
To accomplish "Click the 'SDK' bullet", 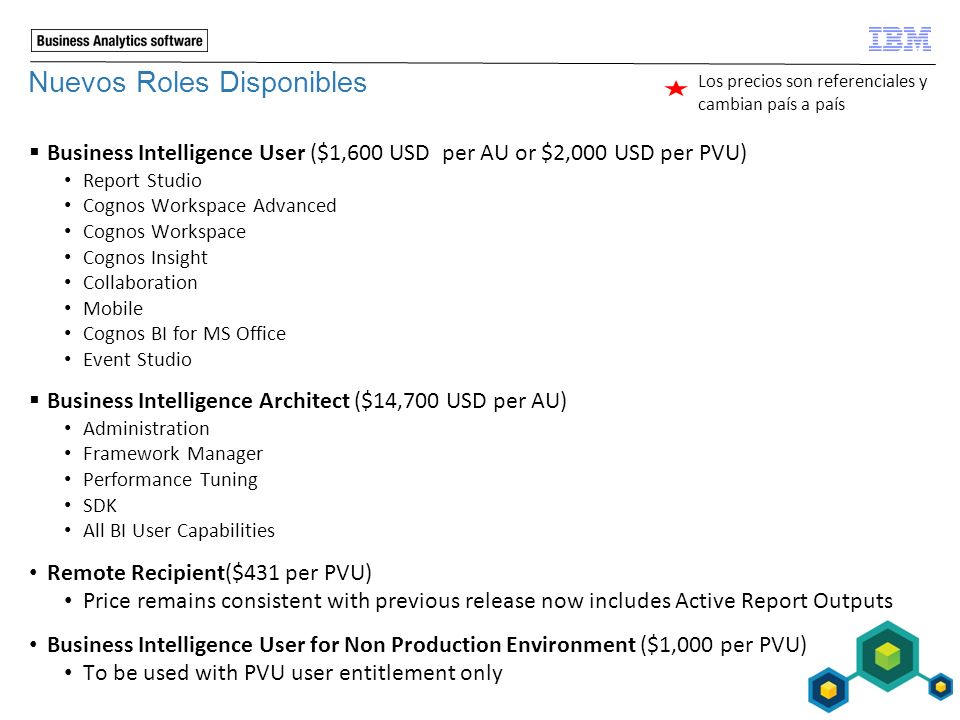I will tap(99, 505).
